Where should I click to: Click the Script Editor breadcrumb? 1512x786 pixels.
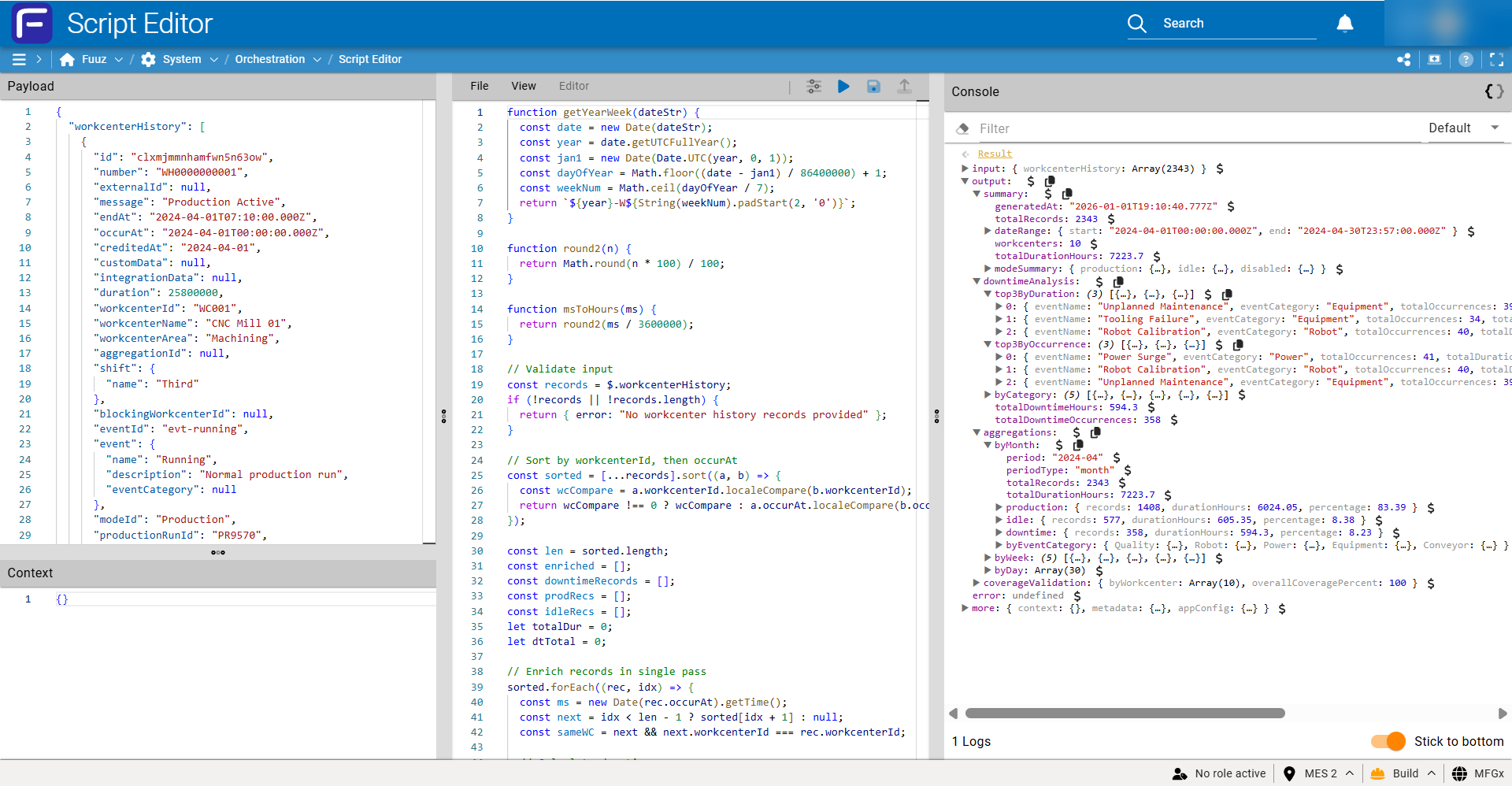(370, 59)
